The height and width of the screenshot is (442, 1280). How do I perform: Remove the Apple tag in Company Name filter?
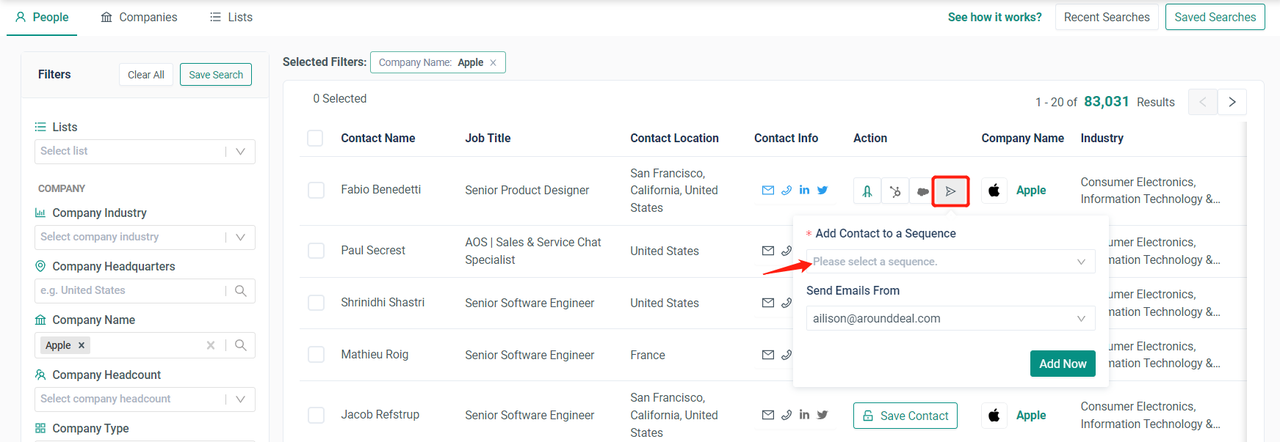82,345
